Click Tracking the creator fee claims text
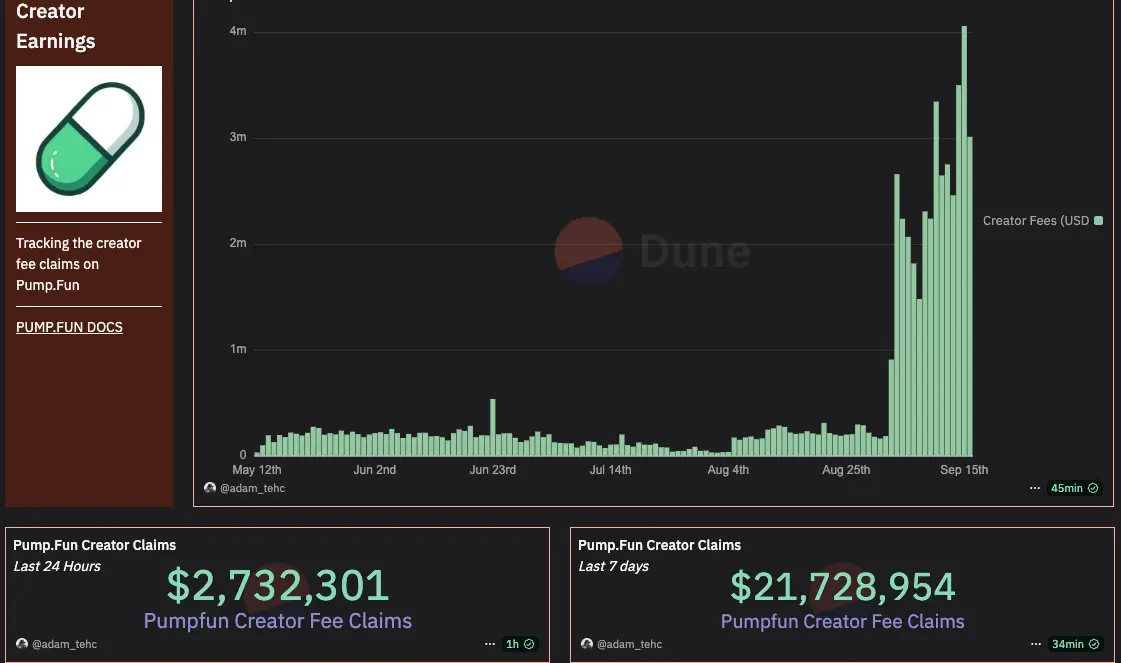This screenshot has width=1121, height=663. point(79,264)
